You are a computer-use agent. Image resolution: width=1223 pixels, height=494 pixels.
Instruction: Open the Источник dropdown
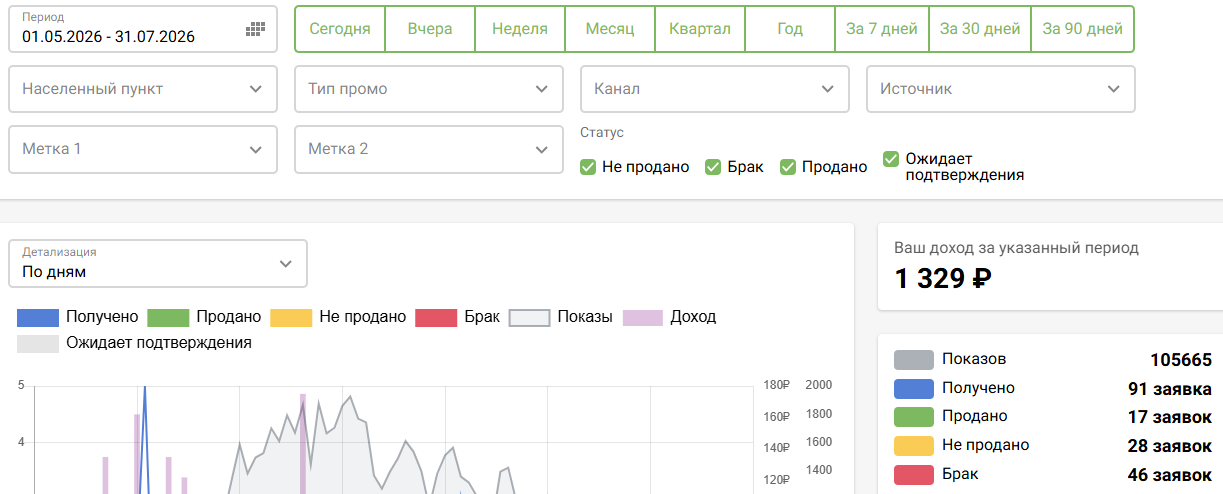pyautogui.click(x=1001, y=89)
